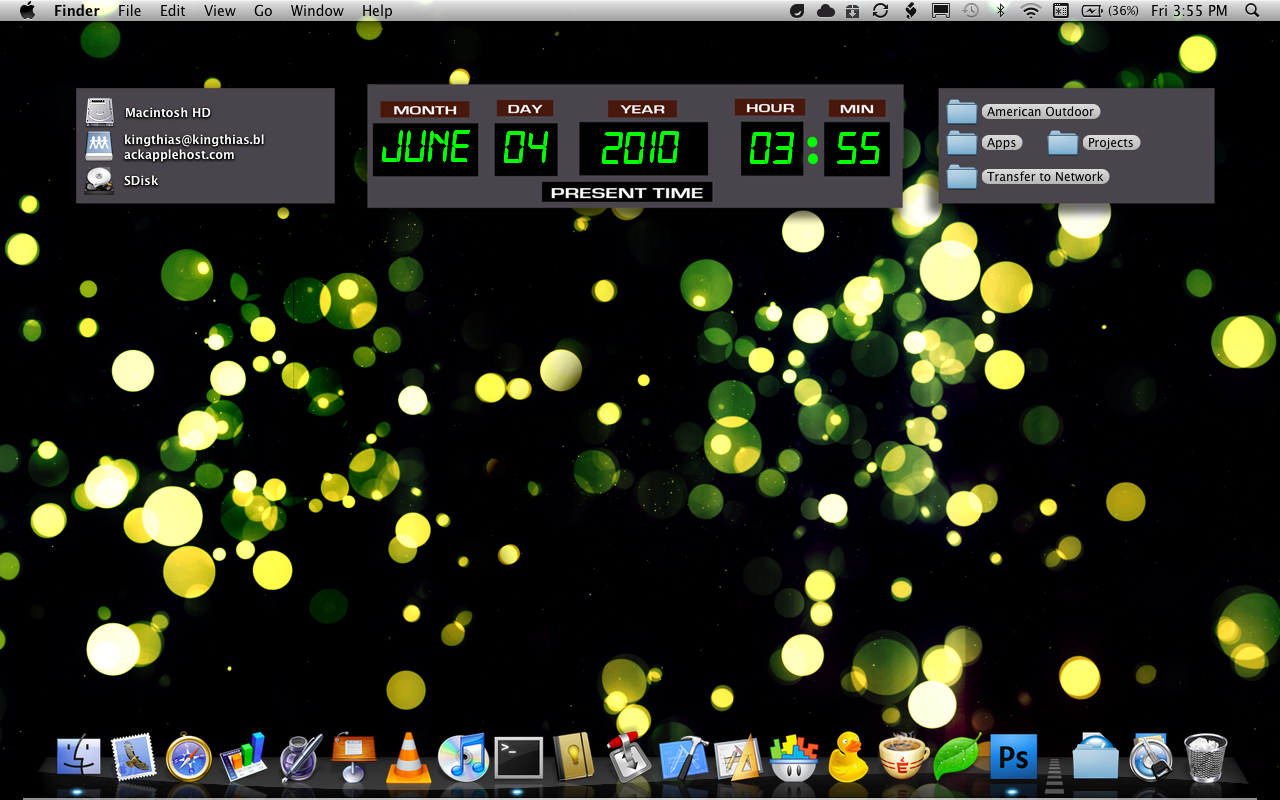Open the Wi-Fi status menu
Viewport: 1280px width, 800px height.
[x=1031, y=11]
